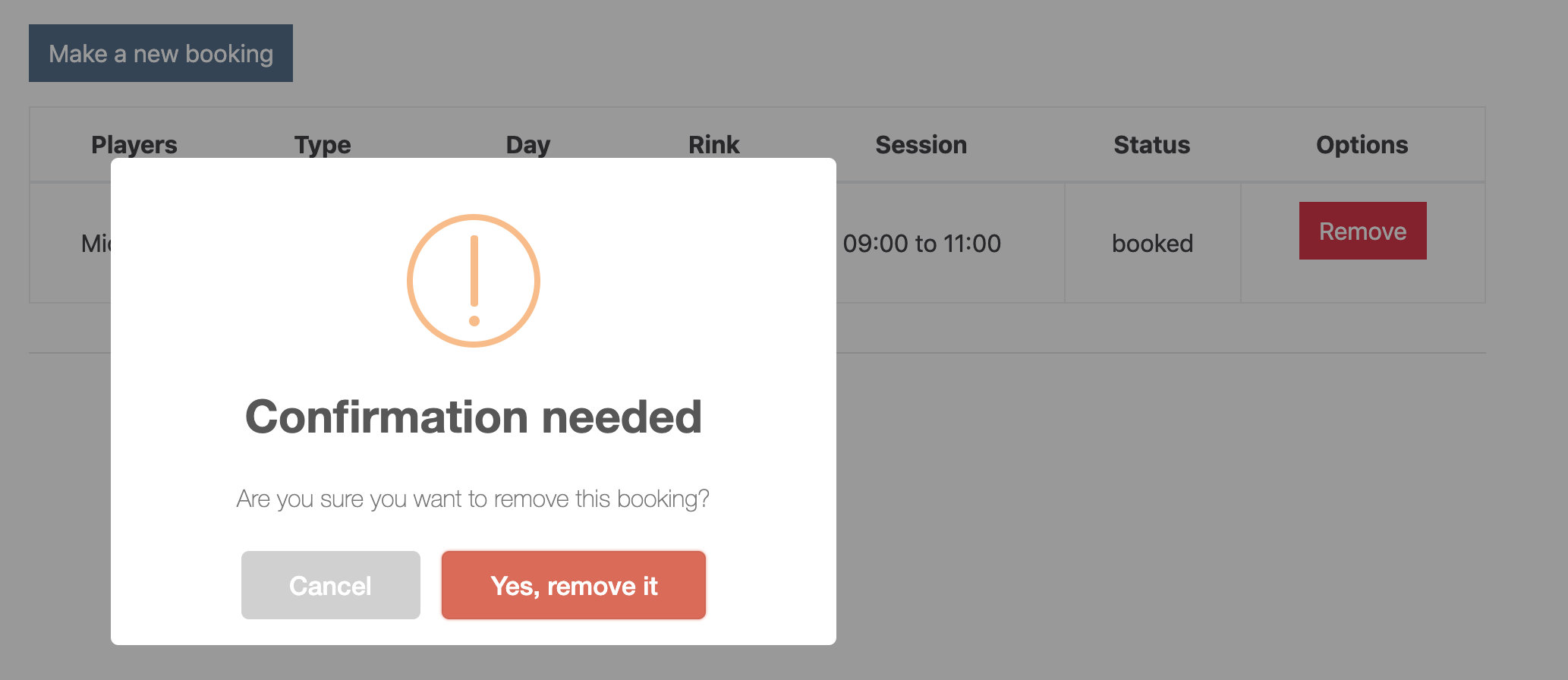Screen dimensions: 1568x680
Task: Click the Confirmation needed heading
Action: point(474,417)
